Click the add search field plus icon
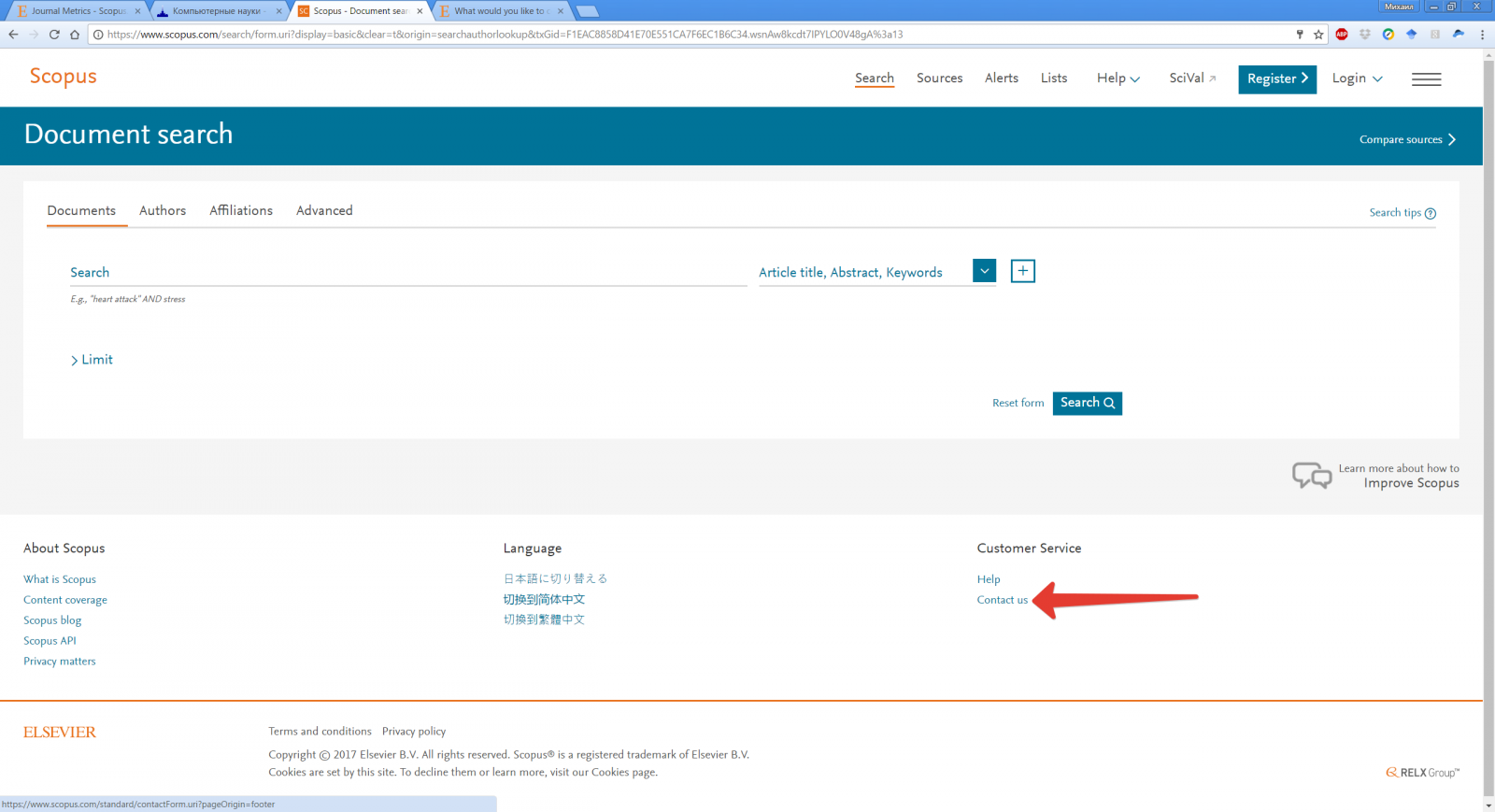The image size is (1495, 812). click(x=1022, y=271)
